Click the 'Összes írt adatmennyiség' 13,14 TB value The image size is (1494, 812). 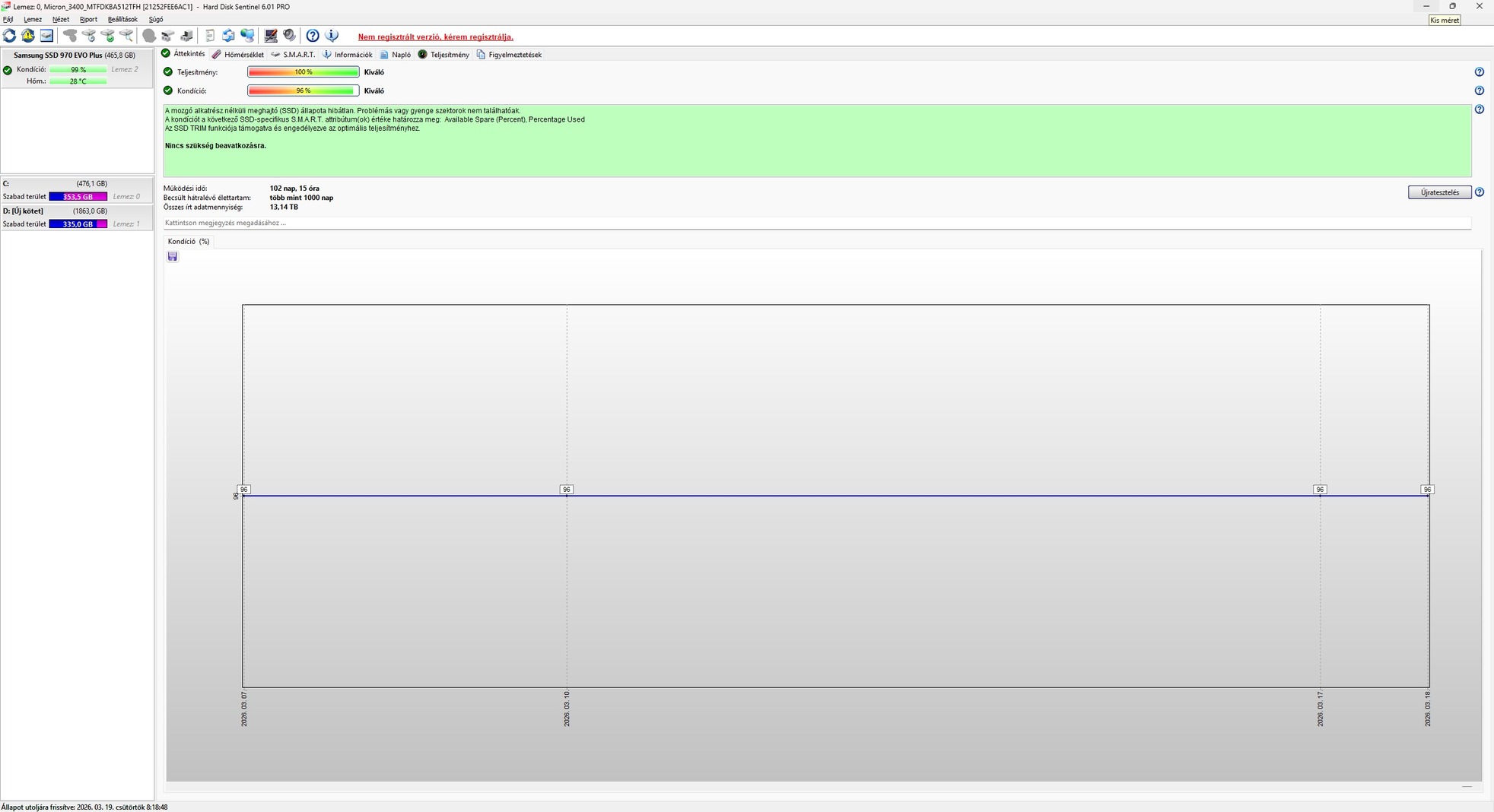(284, 207)
